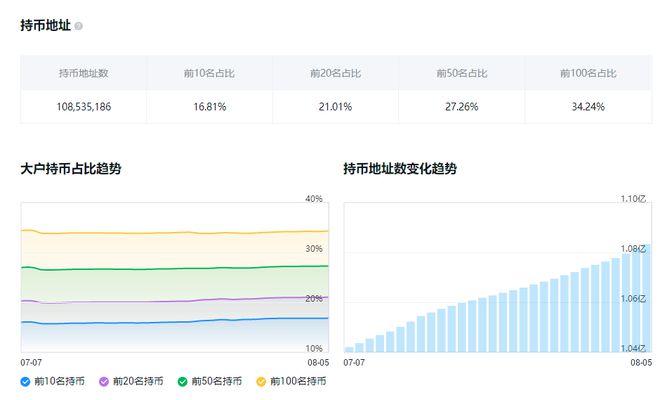This screenshot has height=400, width=660.
Task: Click the 16.81% table value
Action: point(209,107)
